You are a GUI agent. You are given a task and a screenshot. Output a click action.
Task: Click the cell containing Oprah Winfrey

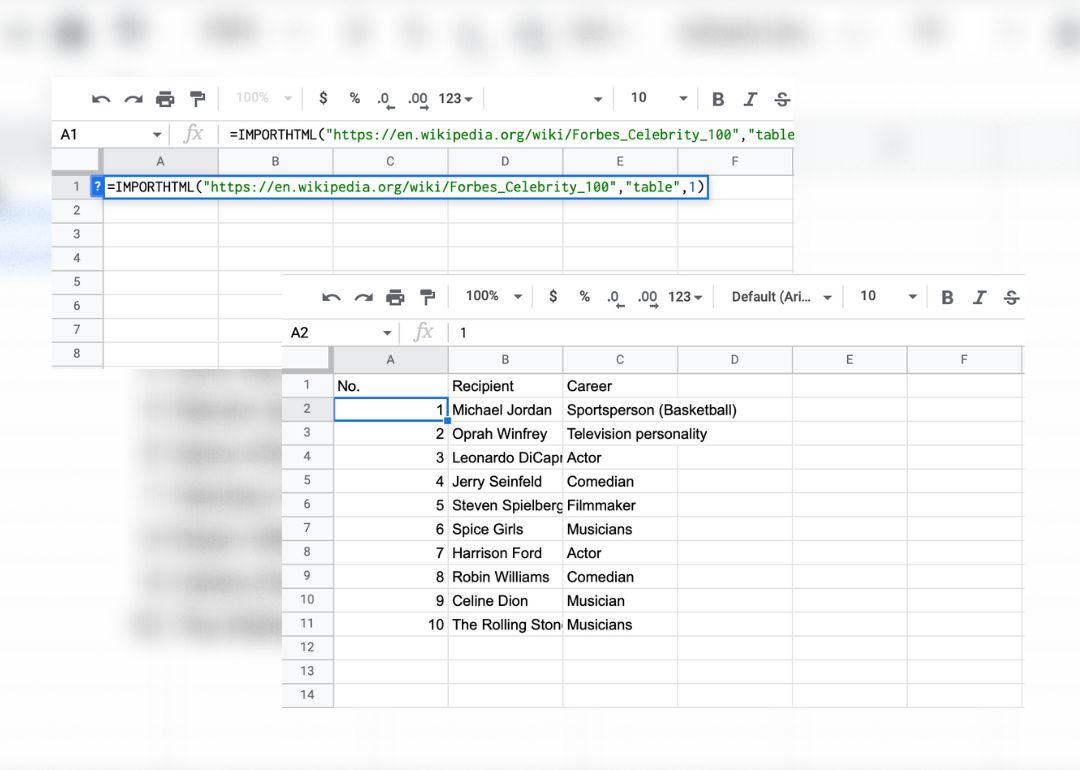pyautogui.click(x=504, y=434)
